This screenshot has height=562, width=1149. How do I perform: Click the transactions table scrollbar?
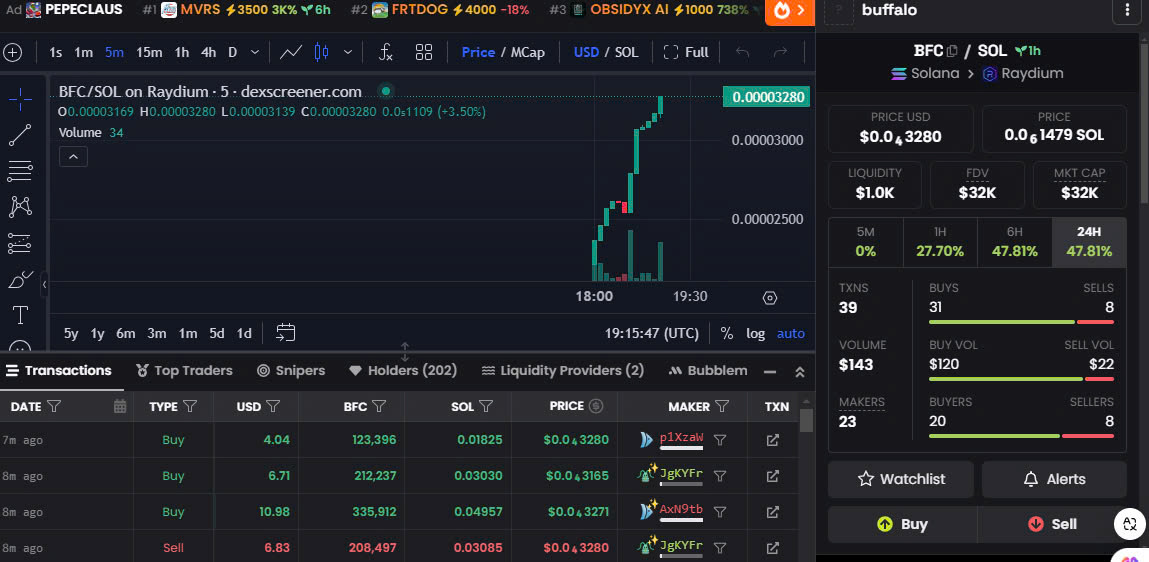tap(806, 420)
